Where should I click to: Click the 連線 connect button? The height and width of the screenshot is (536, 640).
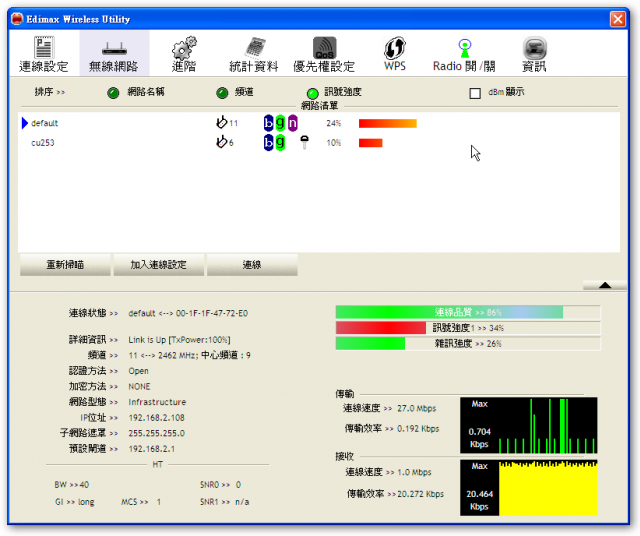[x=252, y=265]
